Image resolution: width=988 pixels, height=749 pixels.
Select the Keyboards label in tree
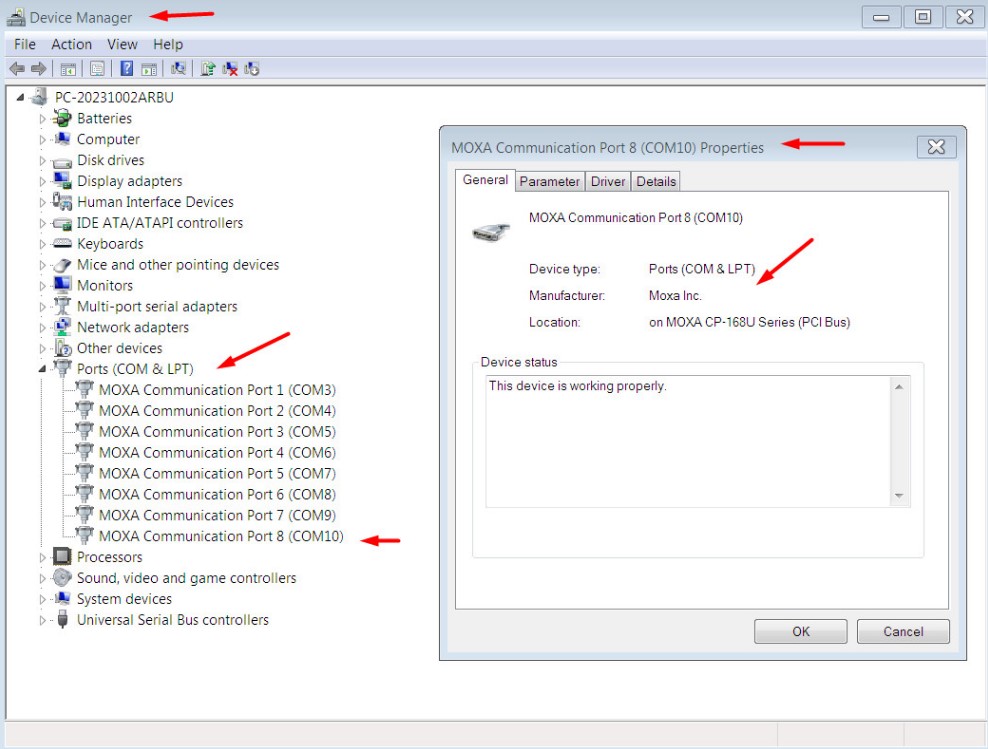tap(110, 244)
